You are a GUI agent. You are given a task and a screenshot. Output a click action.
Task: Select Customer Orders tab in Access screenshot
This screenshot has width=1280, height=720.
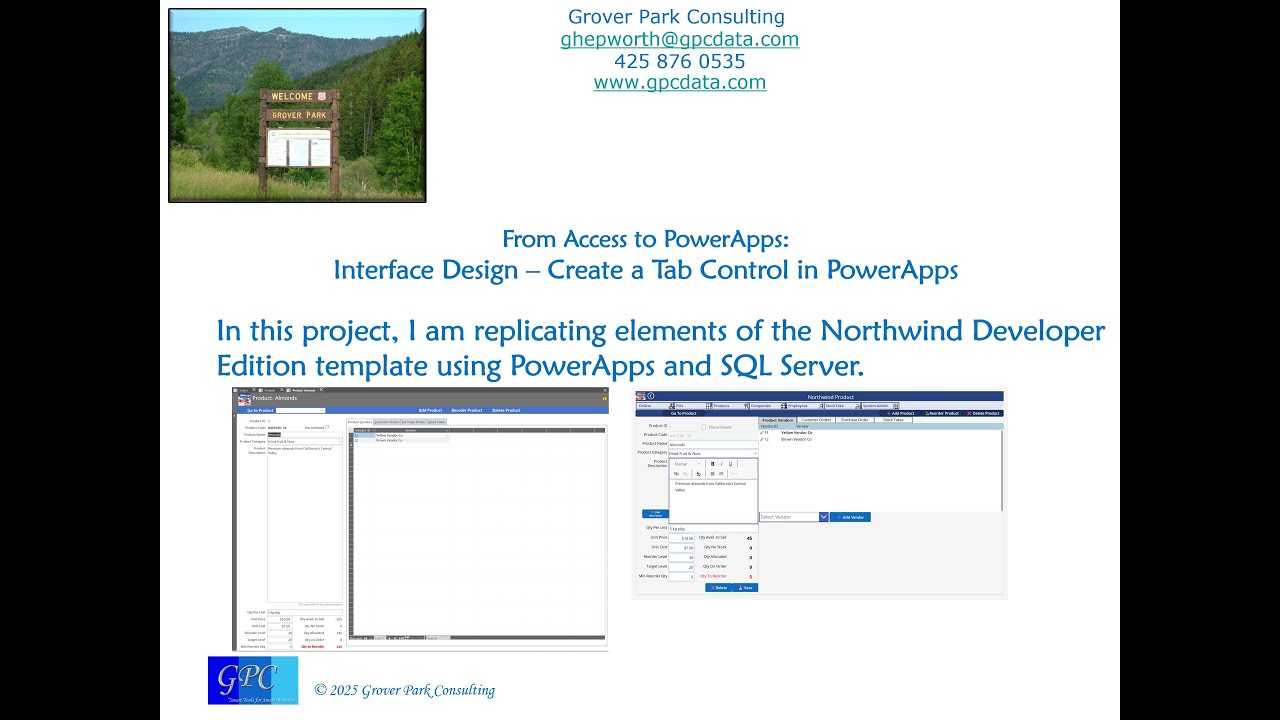pyautogui.click(x=387, y=422)
